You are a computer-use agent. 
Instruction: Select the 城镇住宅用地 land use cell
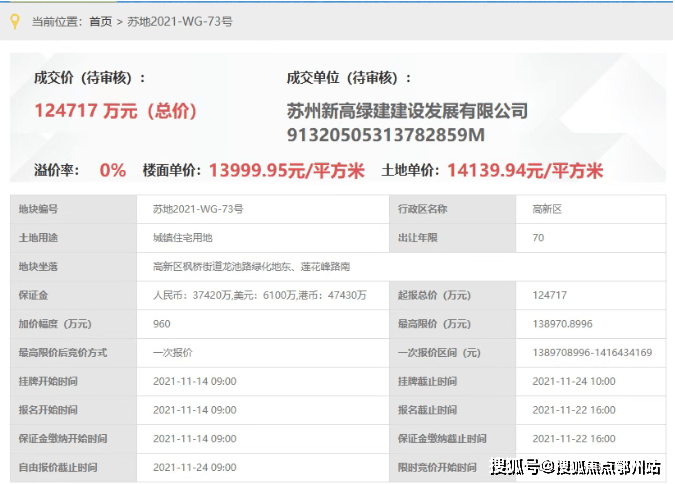tap(182, 238)
